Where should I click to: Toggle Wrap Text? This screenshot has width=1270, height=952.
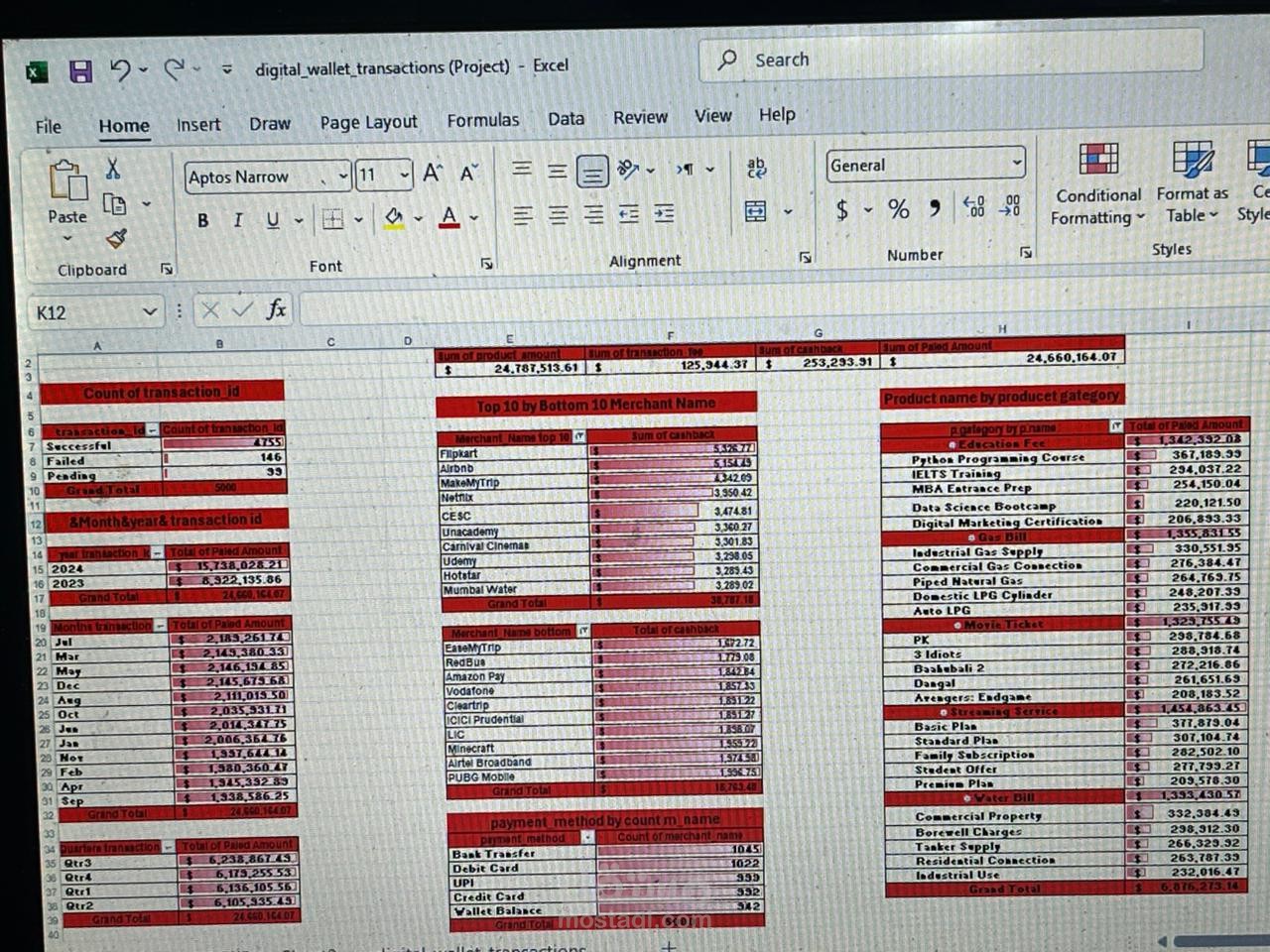click(756, 168)
